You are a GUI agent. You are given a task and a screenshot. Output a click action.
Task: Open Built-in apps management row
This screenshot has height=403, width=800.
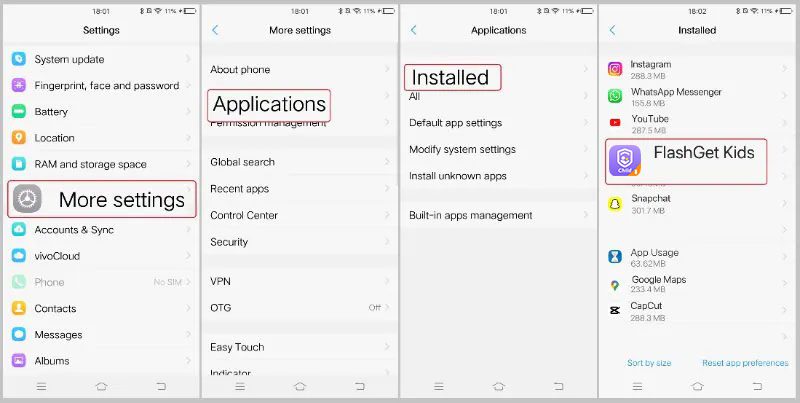498,215
